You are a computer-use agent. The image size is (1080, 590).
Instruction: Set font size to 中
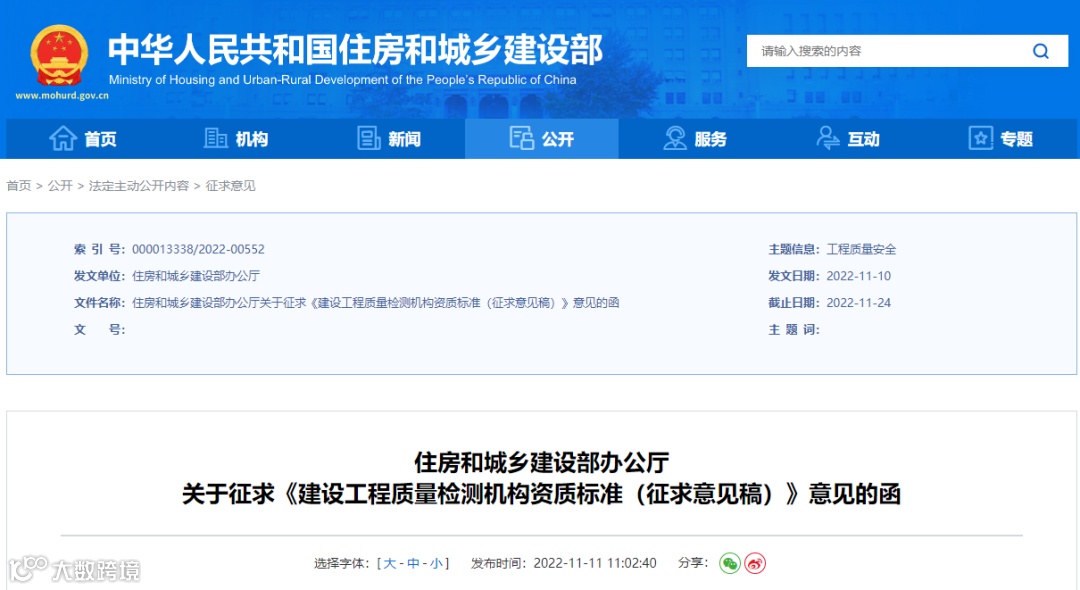413,563
